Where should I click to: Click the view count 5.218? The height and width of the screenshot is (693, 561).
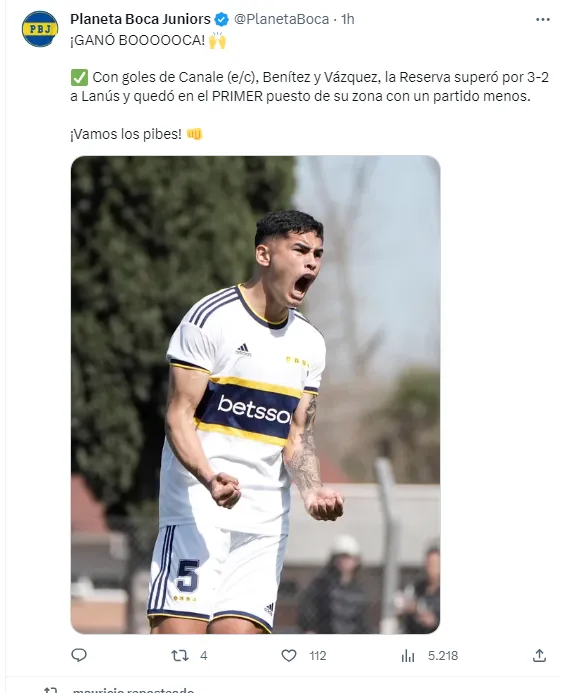[443, 655]
